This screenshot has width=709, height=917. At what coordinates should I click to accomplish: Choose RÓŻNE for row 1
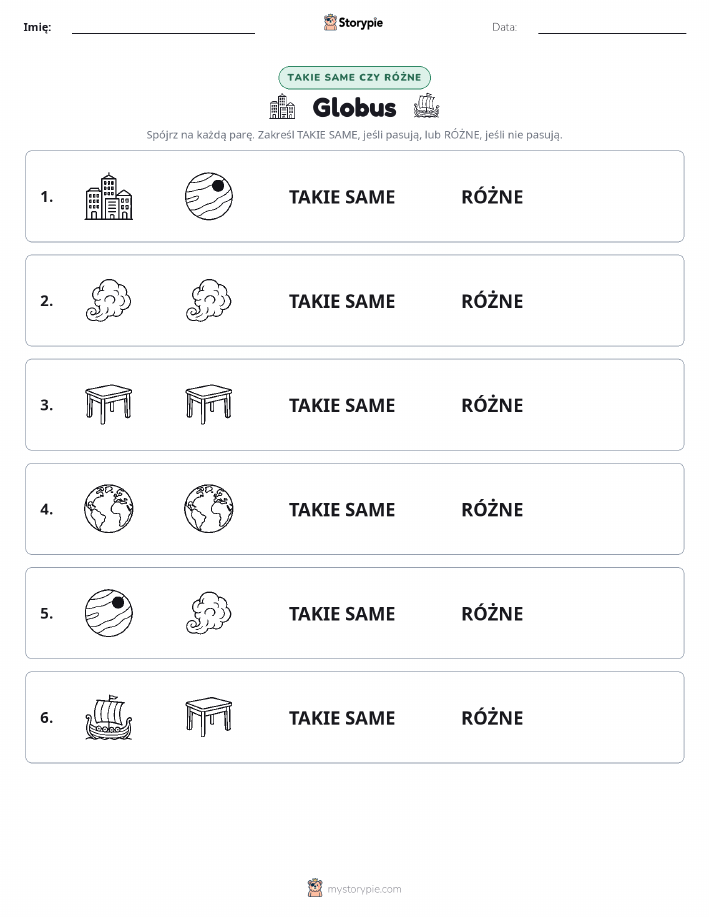492,196
